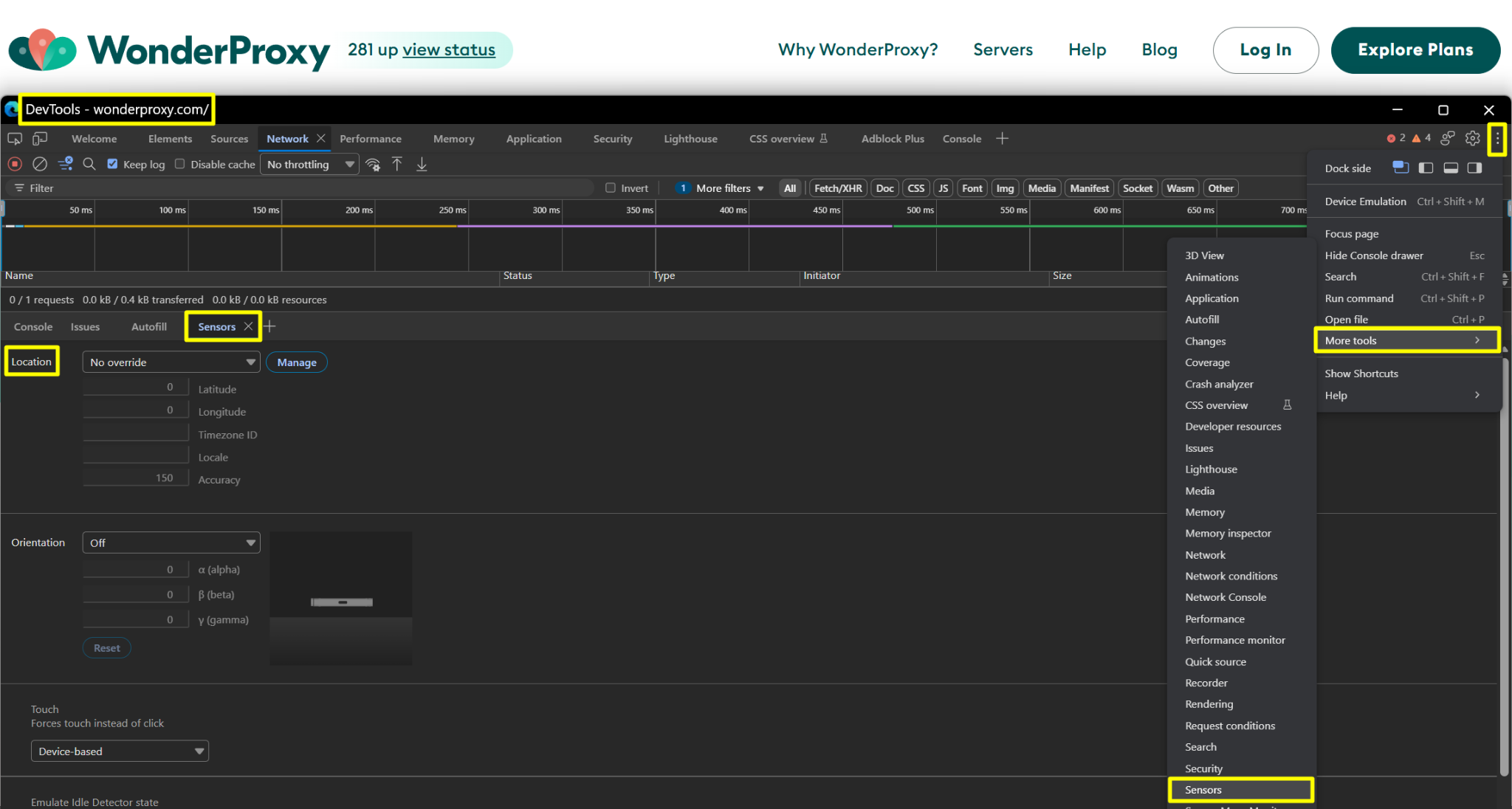Viewport: 1512px width, 809px height.
Task: Click the Log In button
Action: point(1265,49)
